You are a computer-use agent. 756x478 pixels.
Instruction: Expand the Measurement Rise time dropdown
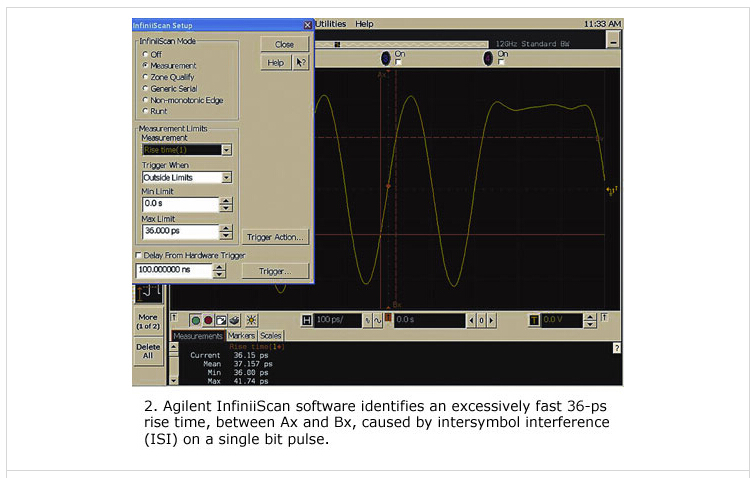226,150
